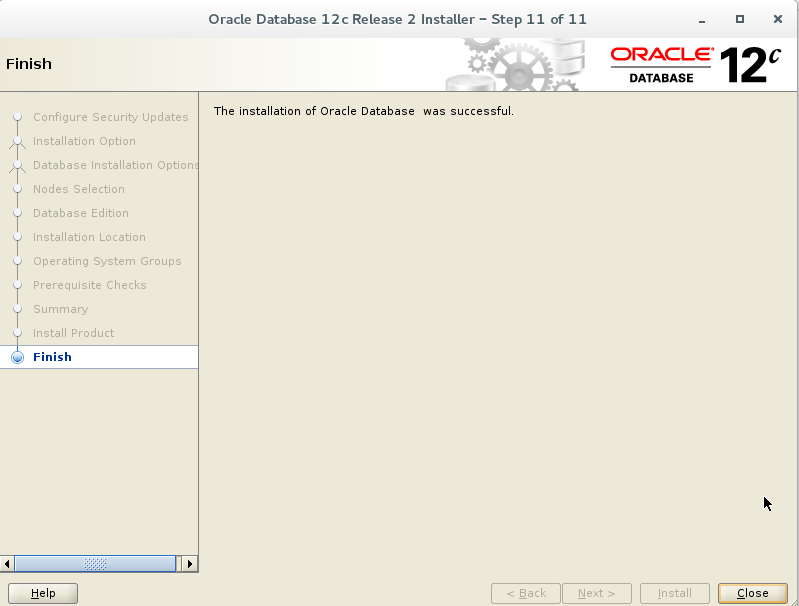Click the sidebar scroll left arrow
This screenshot has width=799, height=606.
[x=7, y=564]
